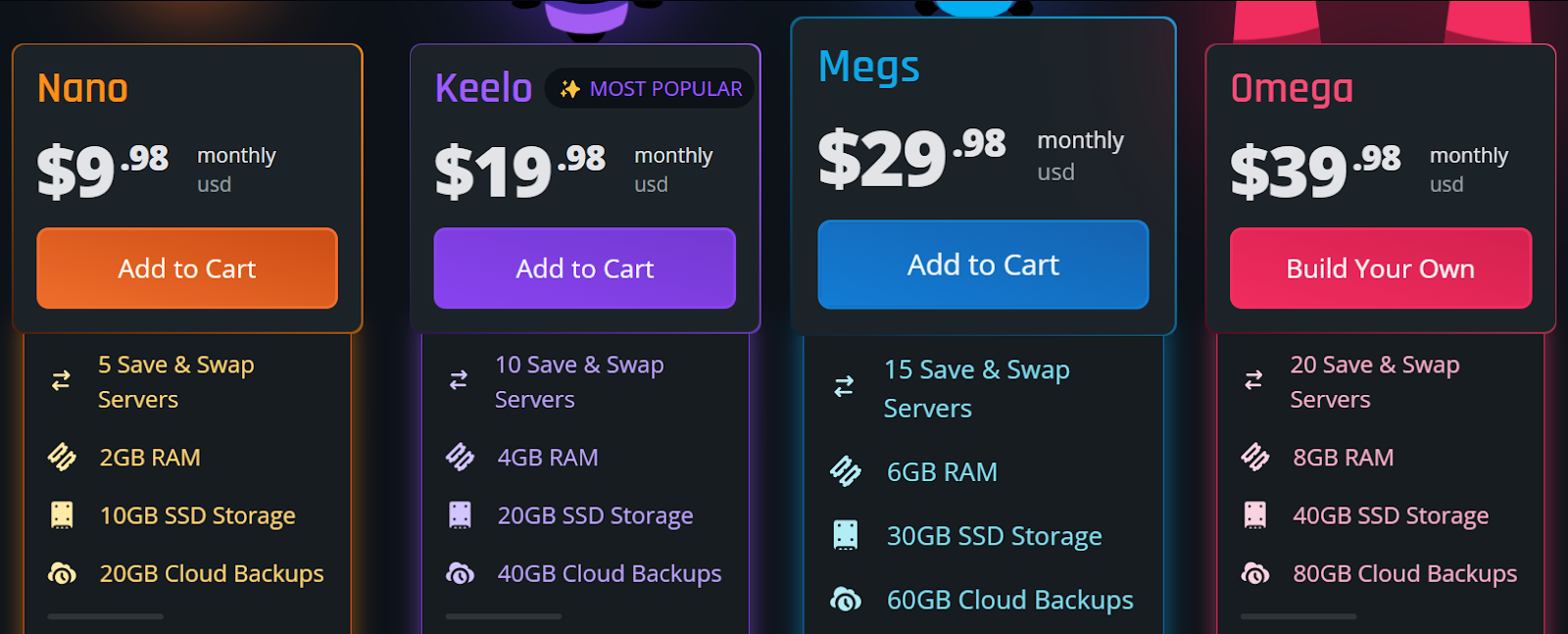Click the Omega card bottom scrollbar
This screenshot has height=634, width=1568.
tap(1298, 616)
